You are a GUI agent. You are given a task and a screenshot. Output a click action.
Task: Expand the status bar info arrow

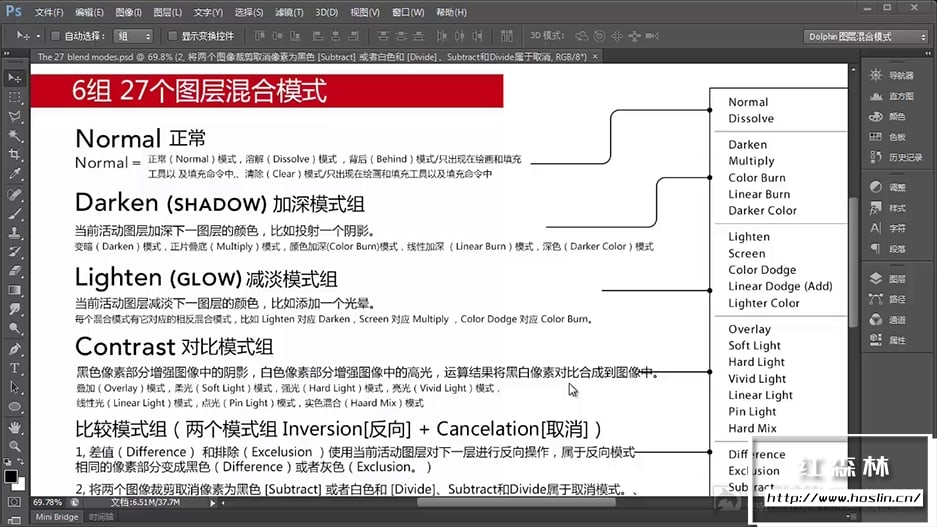pos(212,503)
